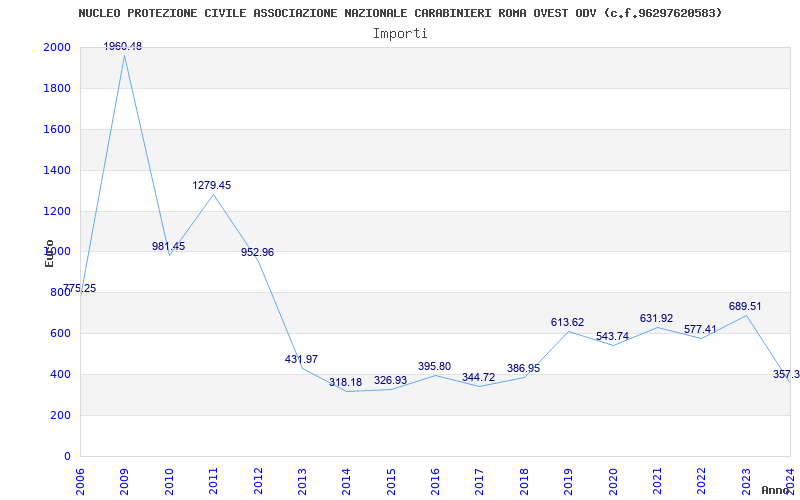Click the 1960.48 peak data label
The width and height of the screenshot is (800, 500).
(123, 46)
